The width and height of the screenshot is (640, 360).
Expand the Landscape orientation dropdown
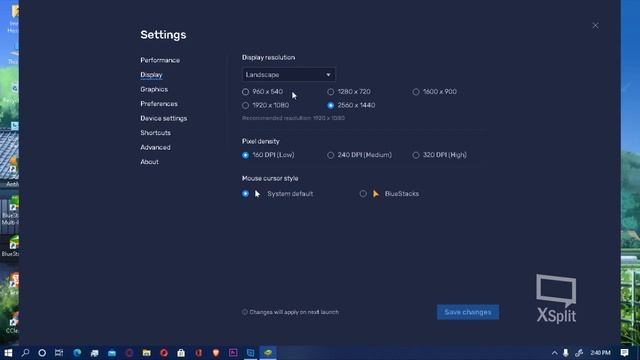point(289,75)
